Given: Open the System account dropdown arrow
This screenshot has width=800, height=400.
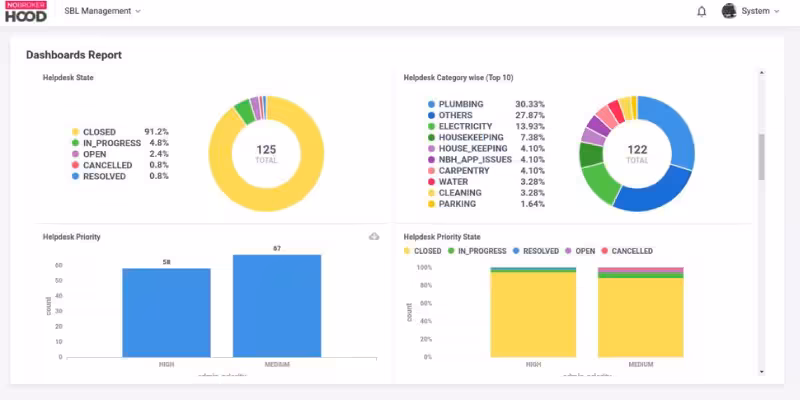Looking at the screenshot, I should point(777,11).
